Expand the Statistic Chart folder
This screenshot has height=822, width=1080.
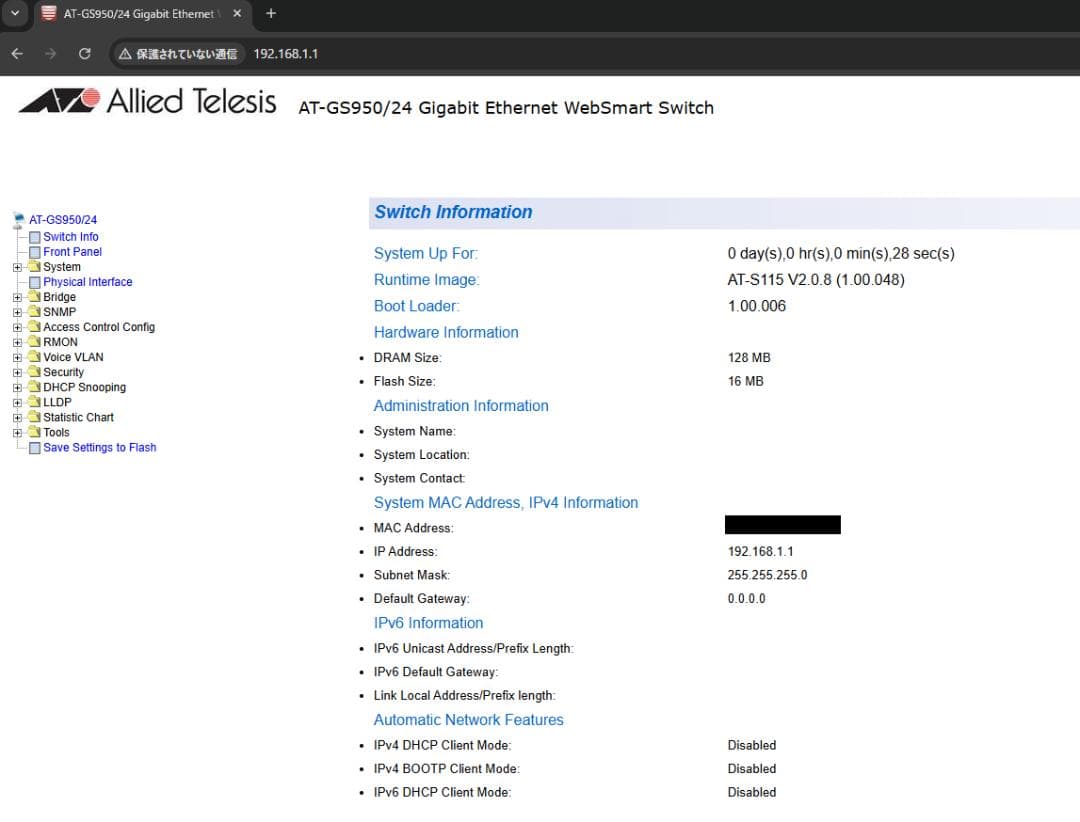point(17,418)
